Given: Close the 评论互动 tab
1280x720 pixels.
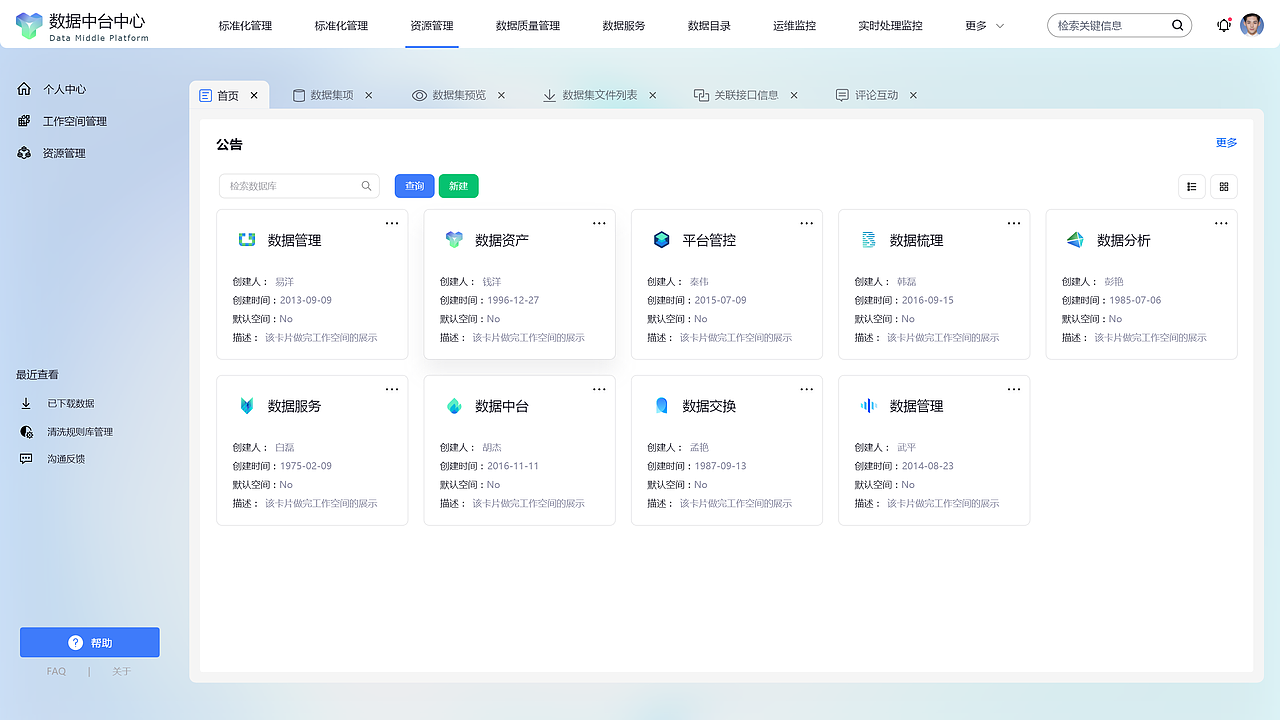Looking at the screenshot, I should point(913,96).
